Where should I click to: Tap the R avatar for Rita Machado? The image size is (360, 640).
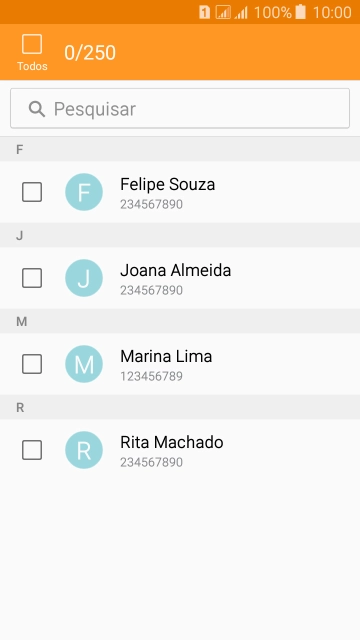point(84,450)
